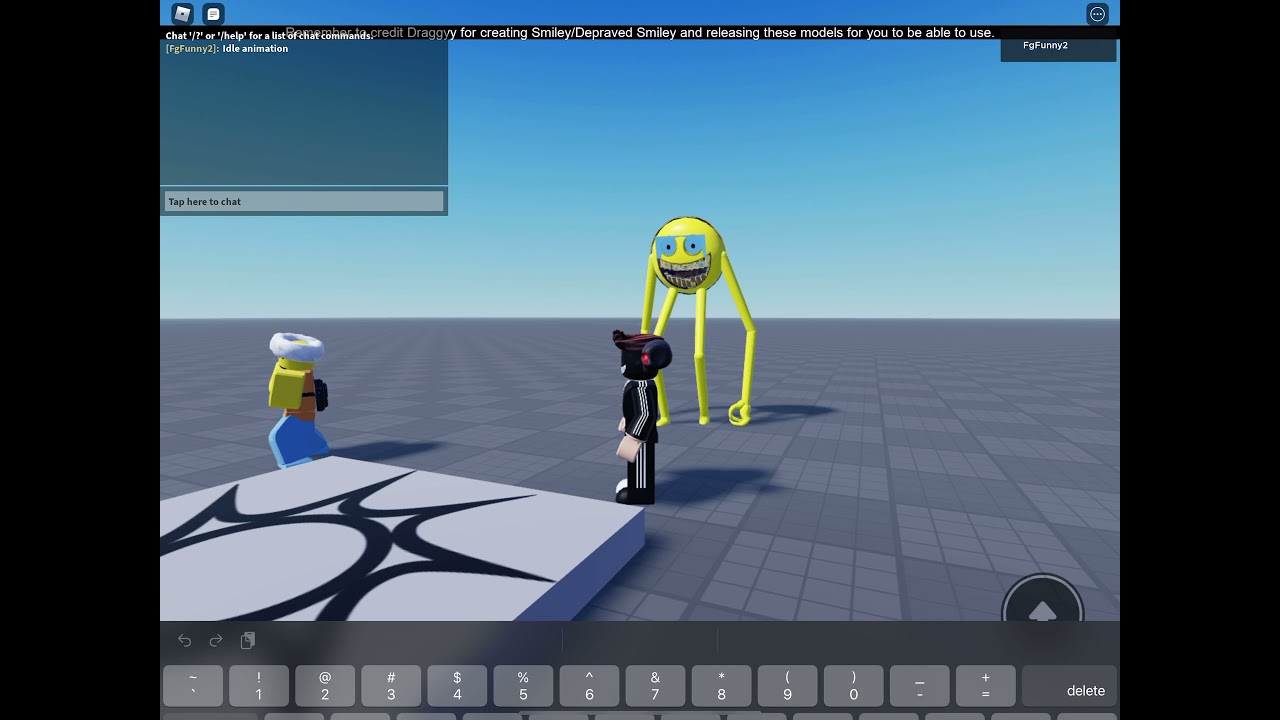The width and height of the screenshot is (1280, 720).
Task: Toggle the chat window icon
Action: 213,14
